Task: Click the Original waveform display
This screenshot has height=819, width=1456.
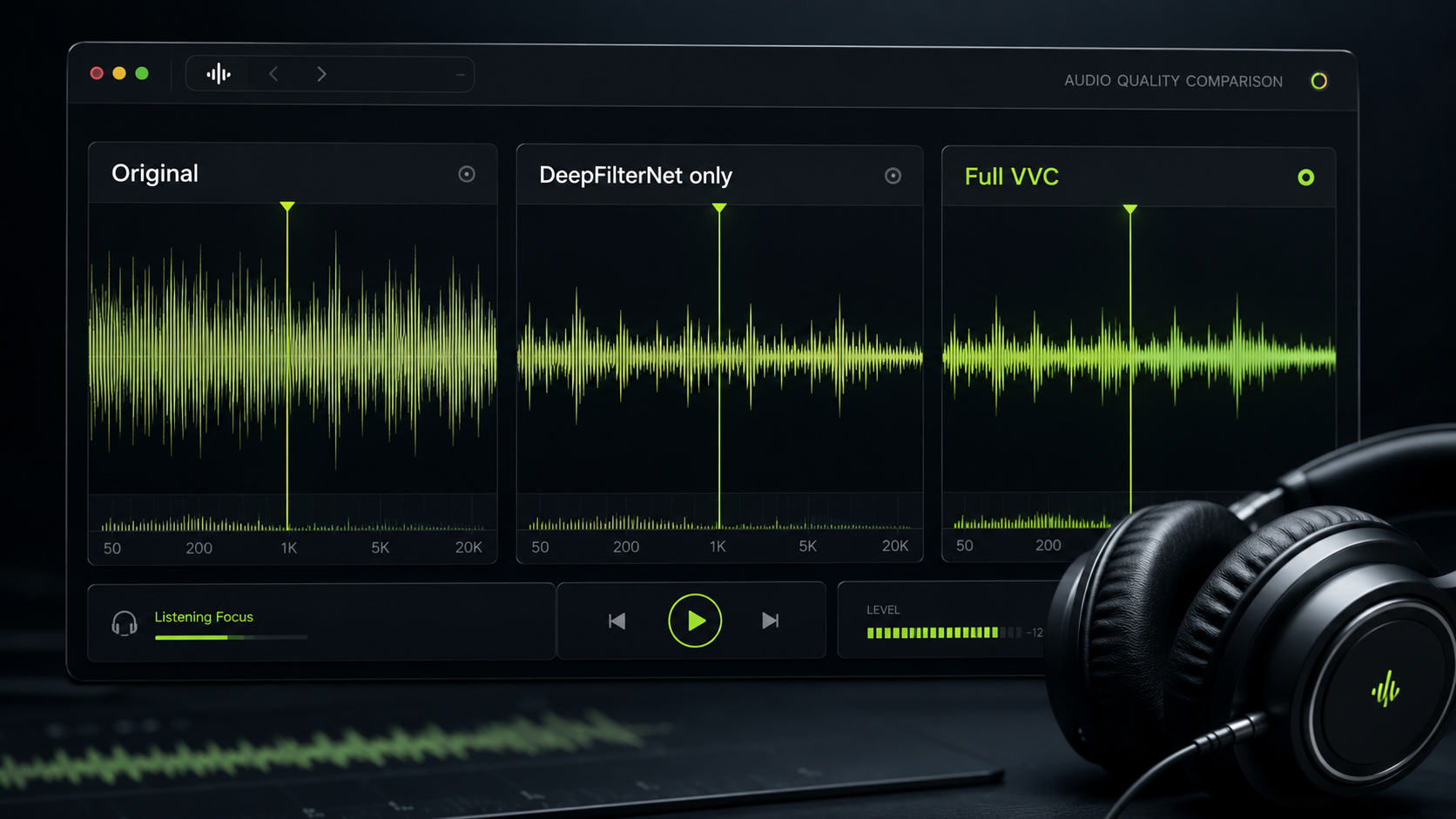Action: coord(293,348)
